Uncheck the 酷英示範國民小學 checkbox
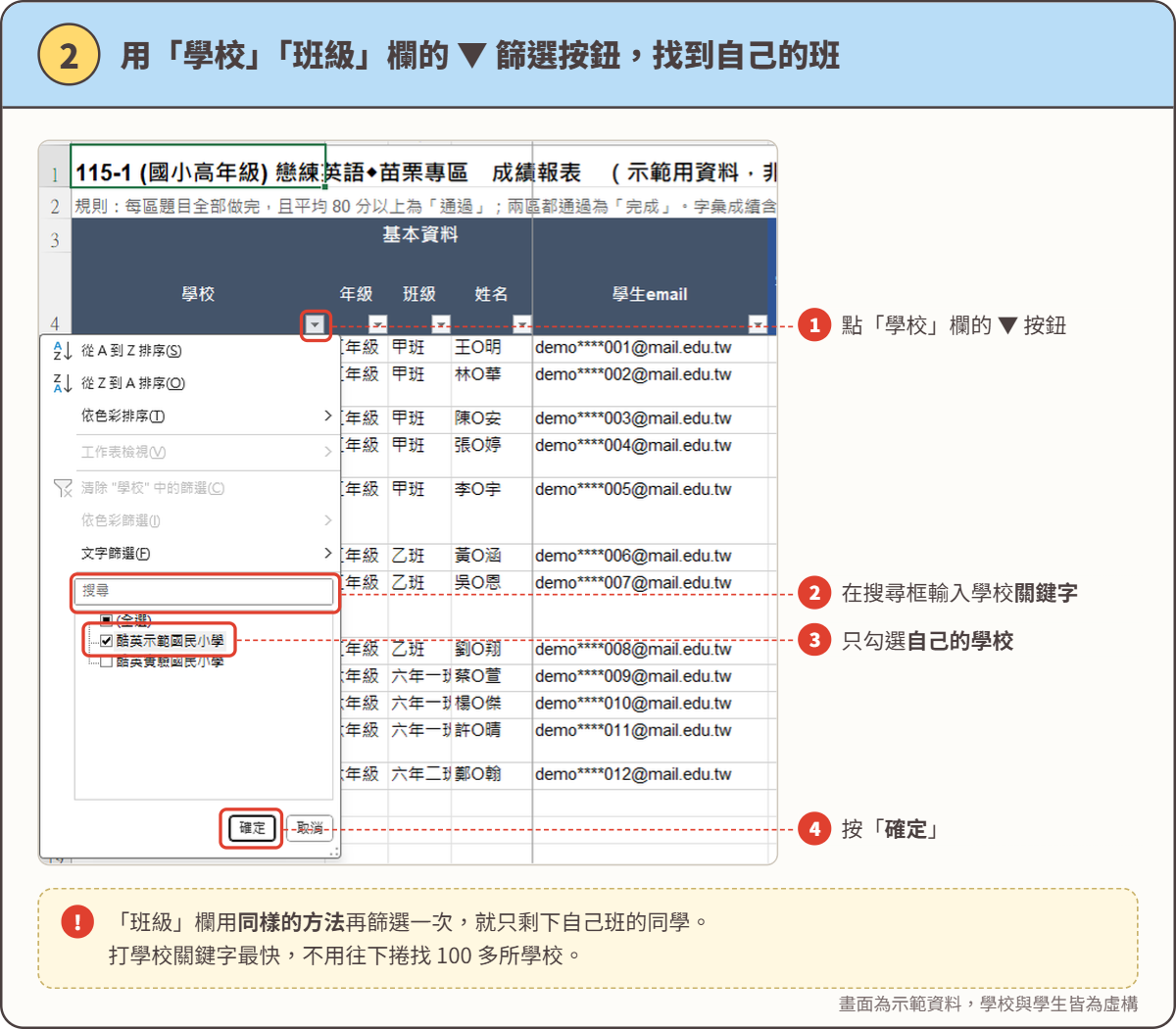1176x1029 pixels. [107, 641]
